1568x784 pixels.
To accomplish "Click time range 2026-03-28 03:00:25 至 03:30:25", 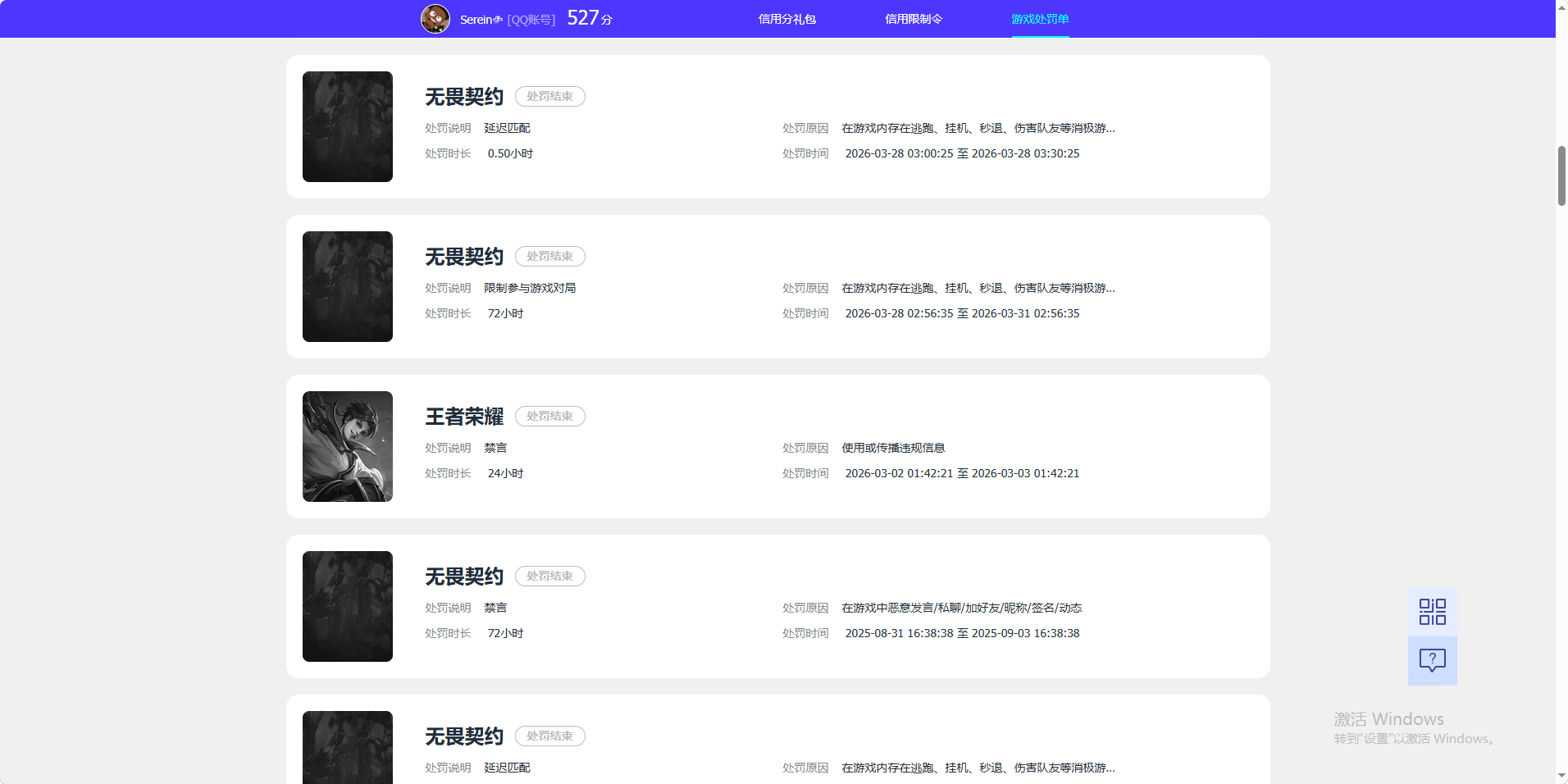I will (x=962, y=153).
